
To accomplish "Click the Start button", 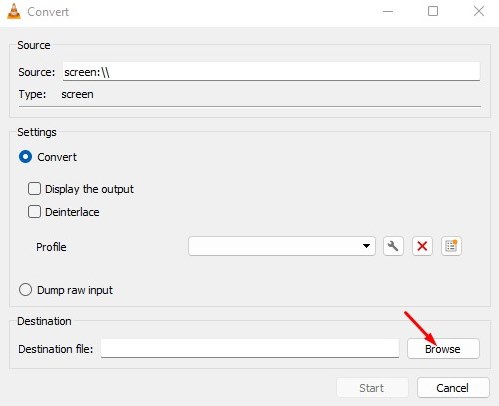I will 372,388.
